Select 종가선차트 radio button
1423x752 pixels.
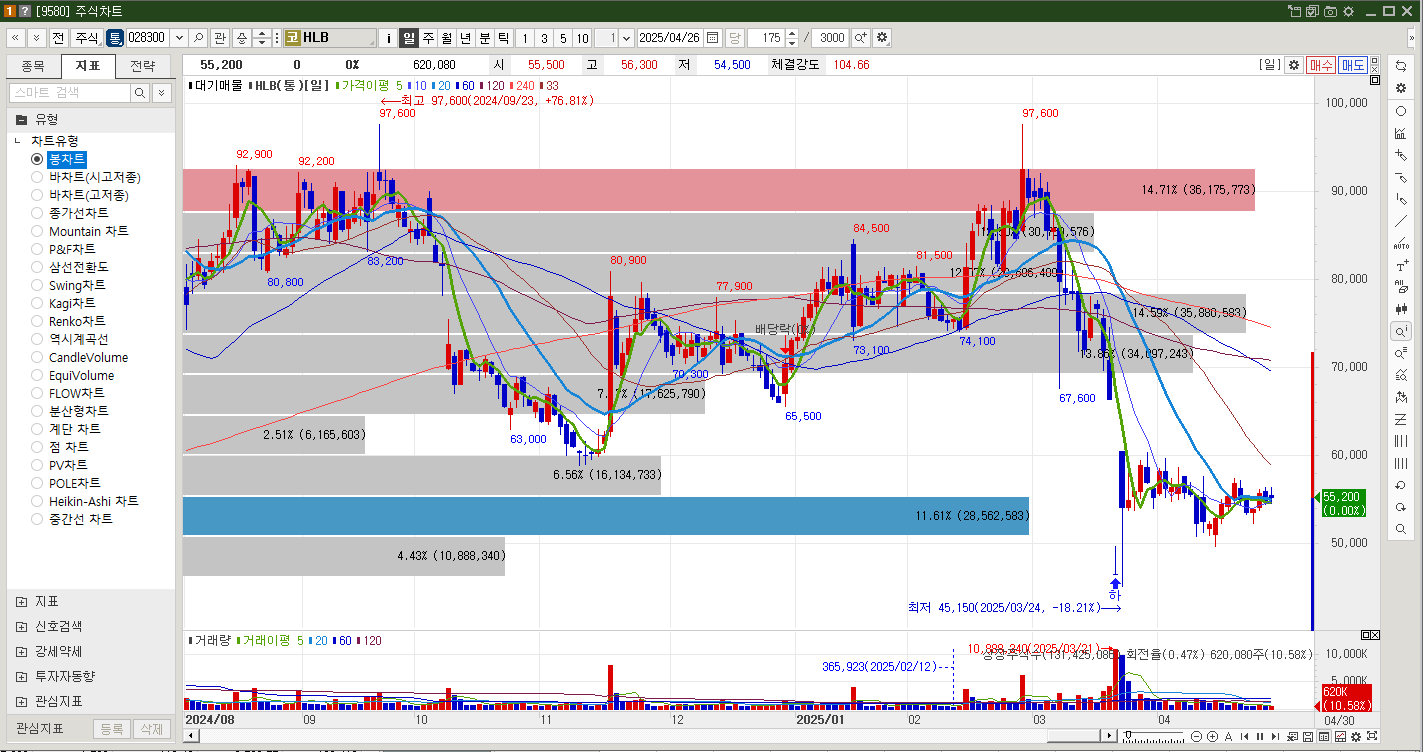(x=37, y=213)
